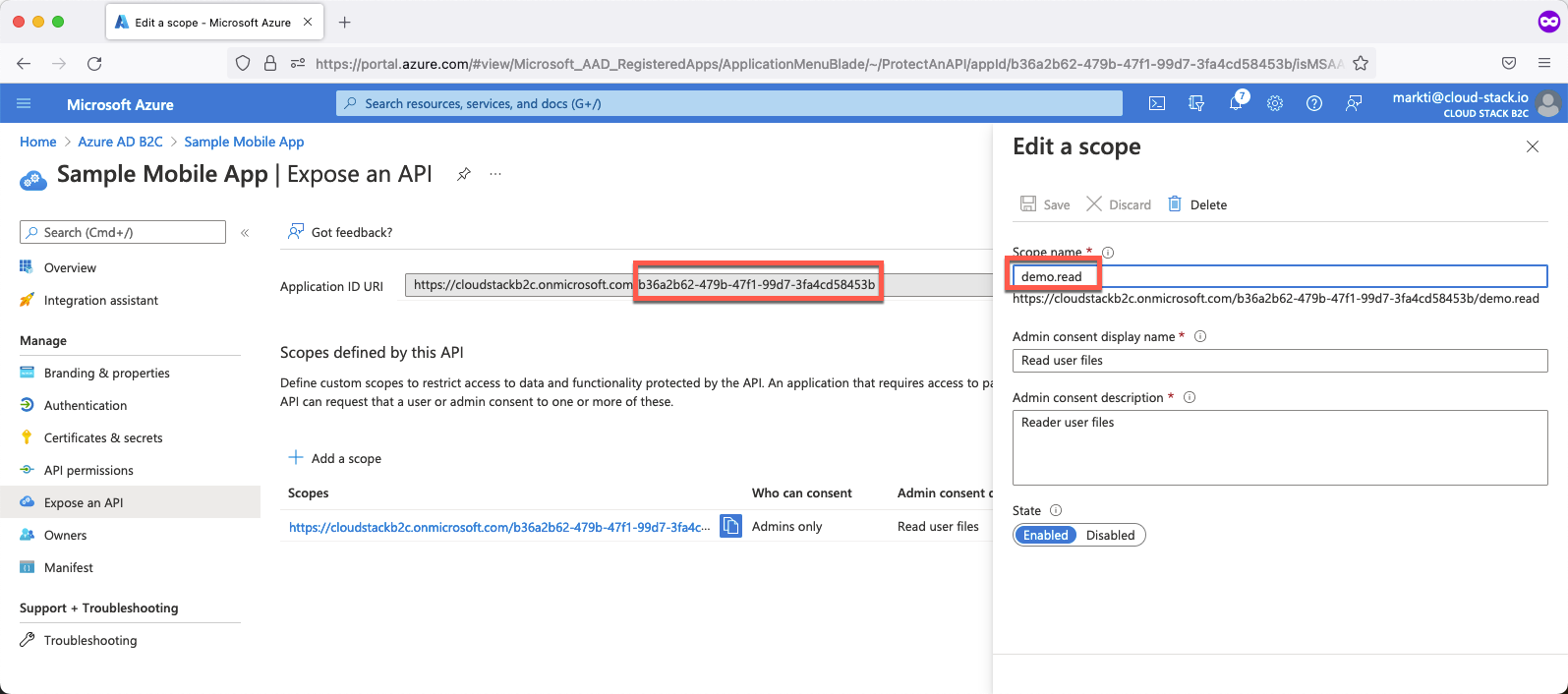Open the ellipsis more options next to title

495,174
